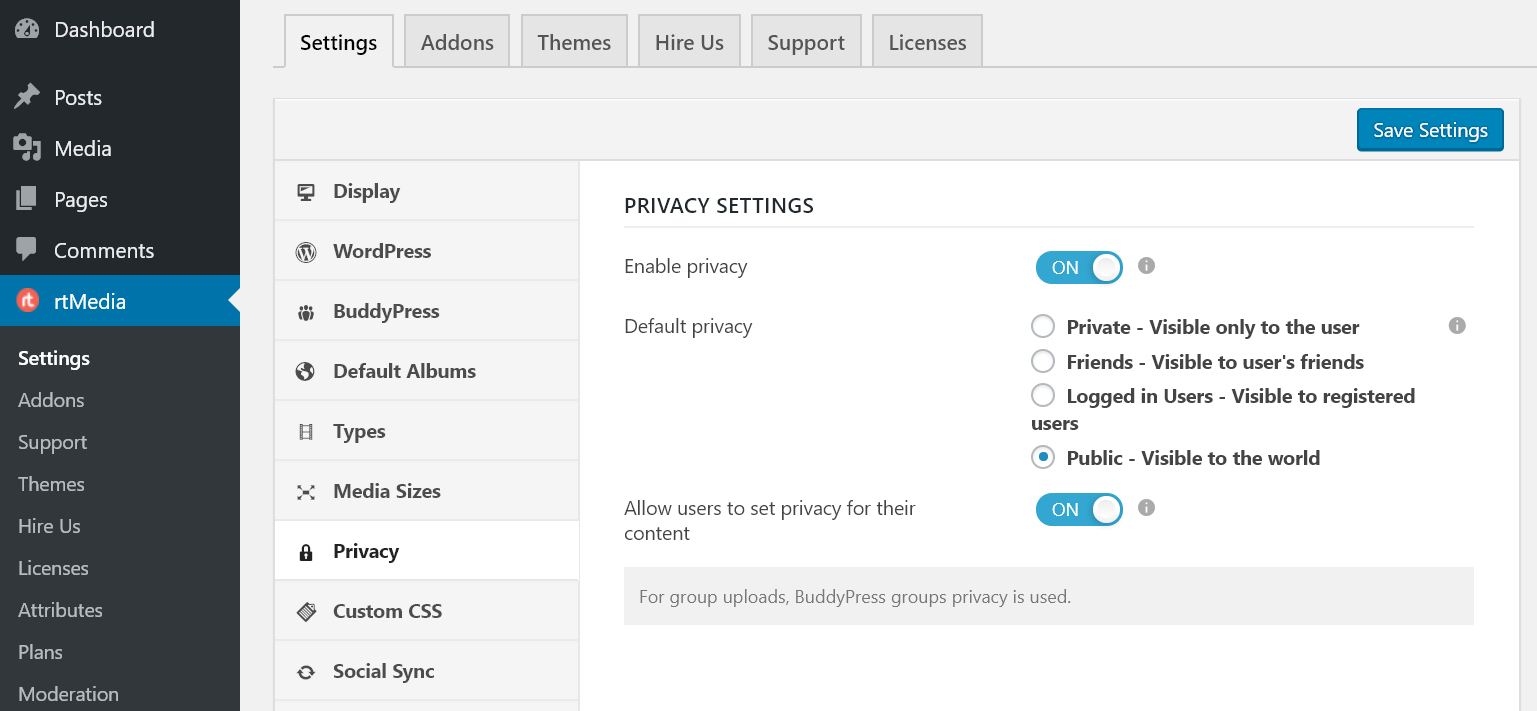Open the Themes tab

tap(574, 41)
